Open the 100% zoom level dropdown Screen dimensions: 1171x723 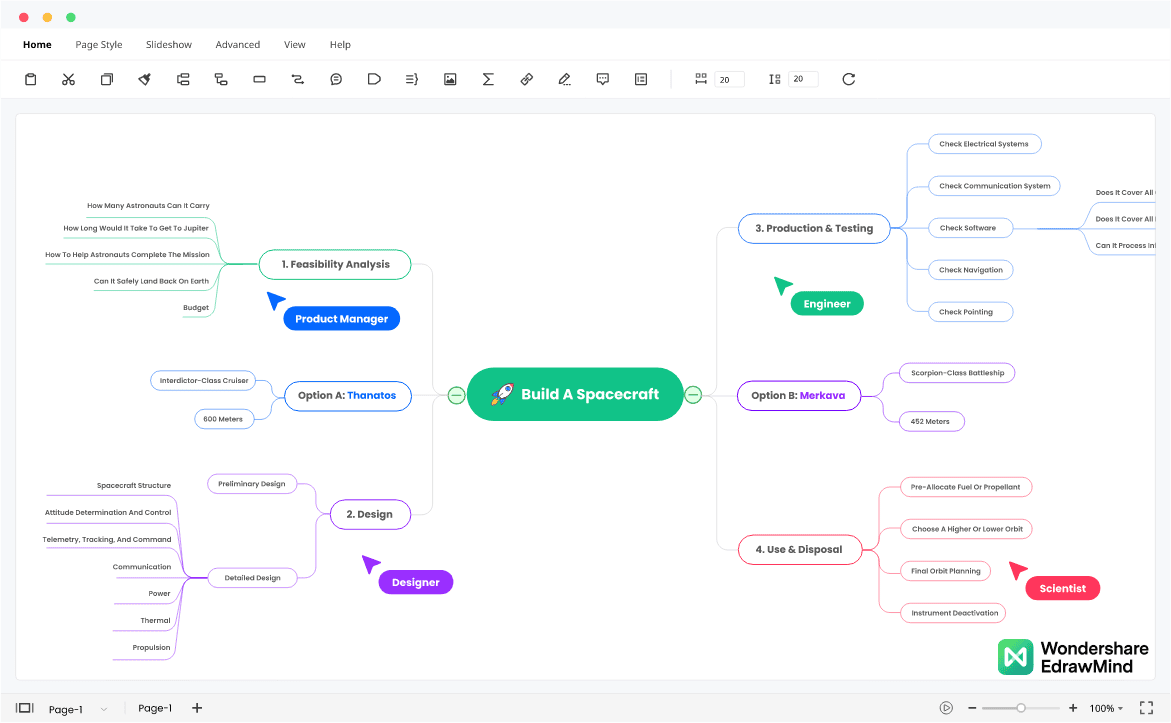tap(1106, 708)
